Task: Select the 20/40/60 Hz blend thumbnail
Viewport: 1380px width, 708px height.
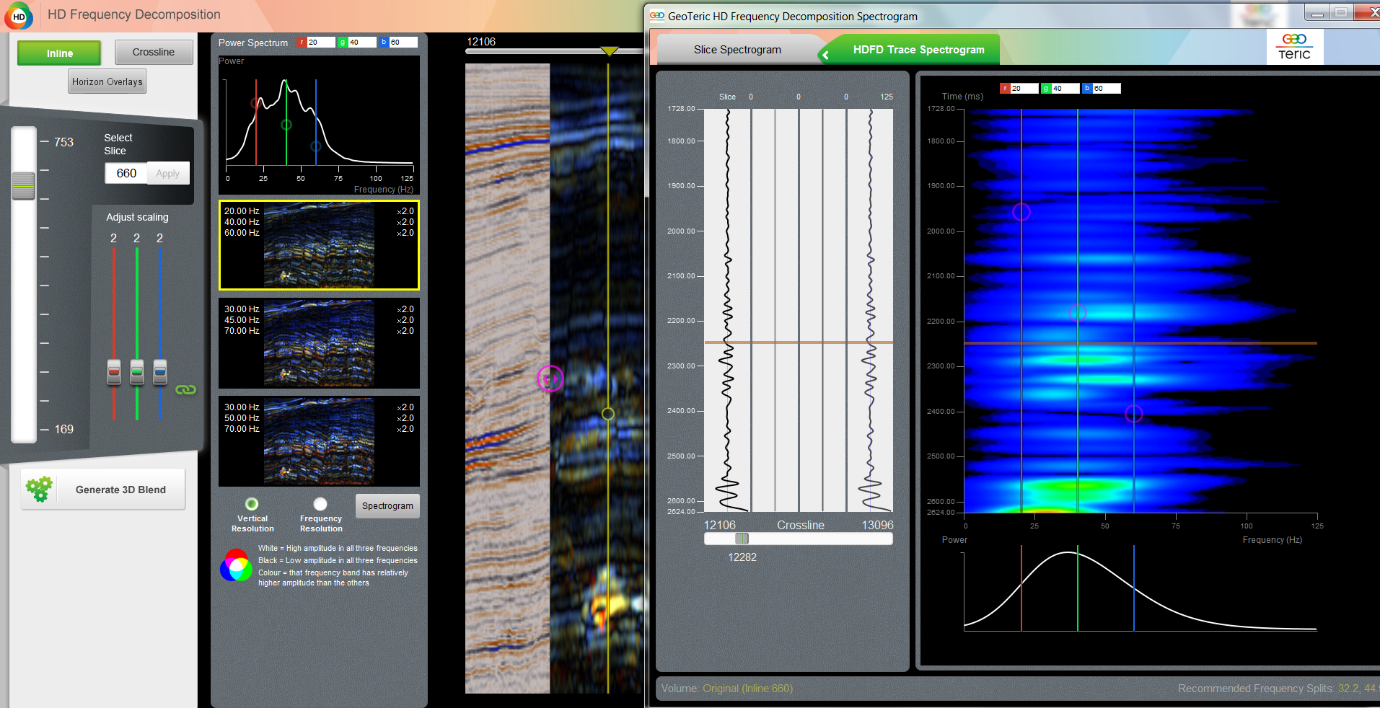Action: tap(319, 245)
